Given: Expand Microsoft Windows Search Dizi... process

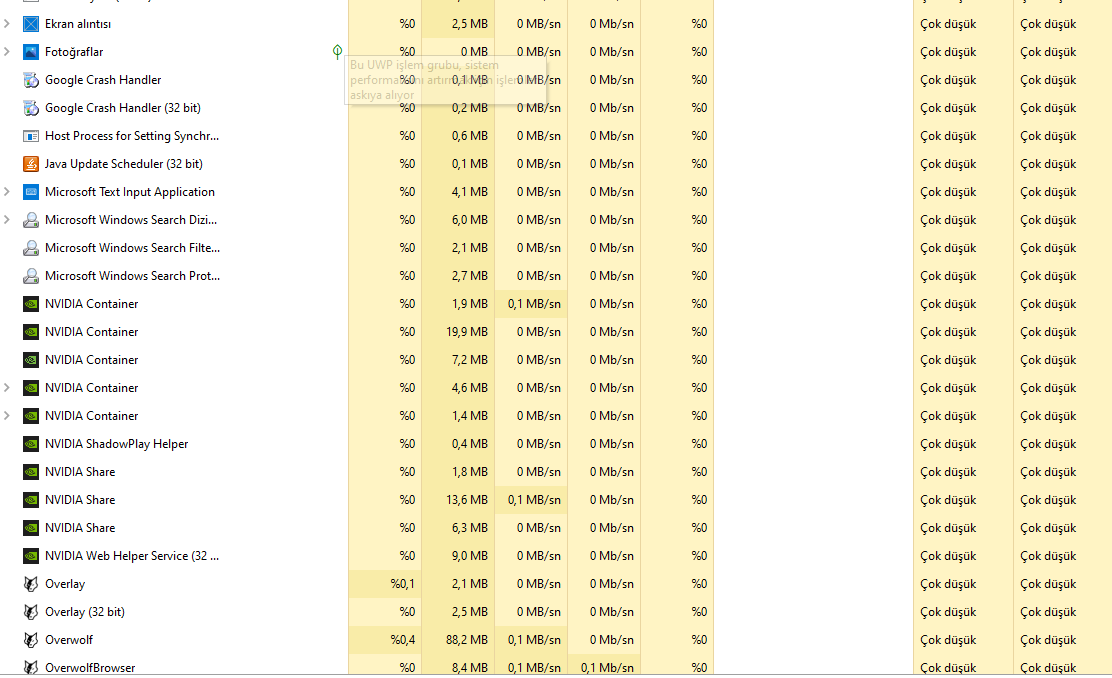Looking at the screenshot, I should [7, 220].
